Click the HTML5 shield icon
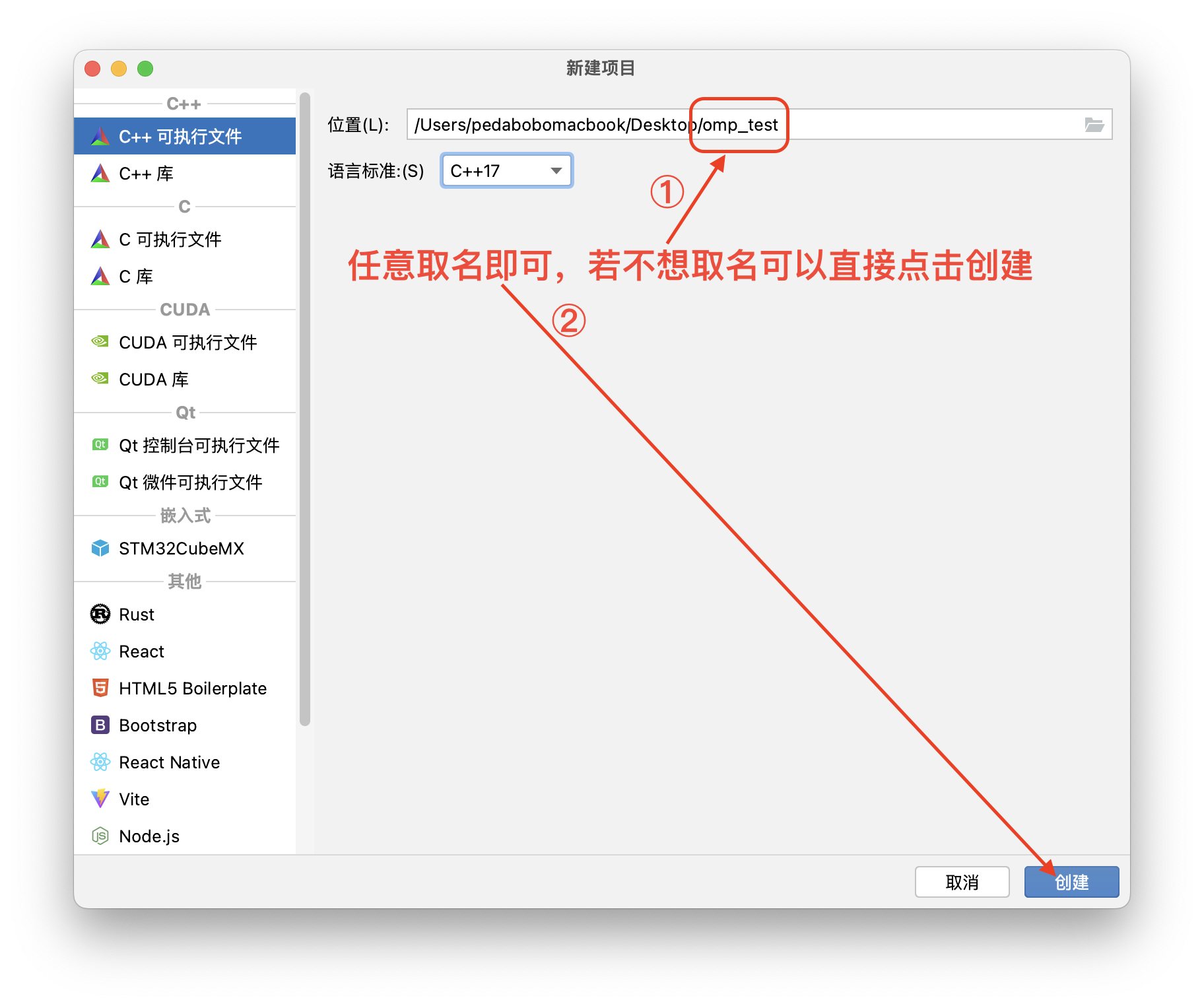Image resolution: width=1204 pixels, height=1006 pixels. (x=100, y=688)
